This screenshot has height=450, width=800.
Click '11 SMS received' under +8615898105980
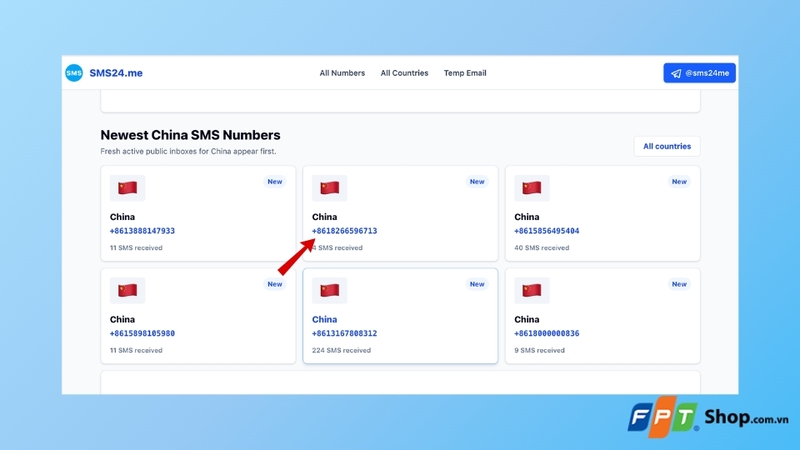pos(136,351)
